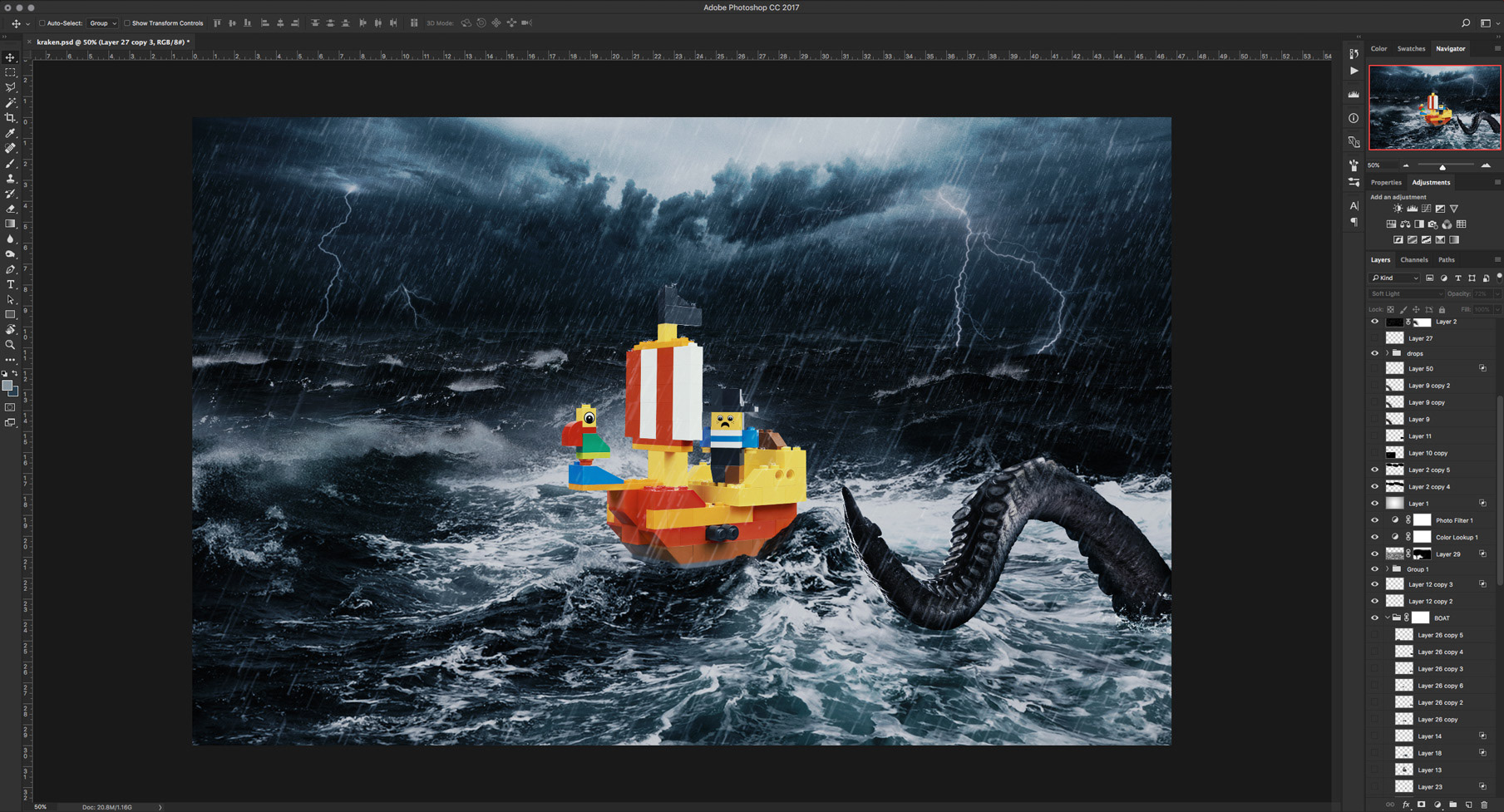Viewport: 1504px width, 812px height.
Task: Add a Color Balance adjustment
Action: pyautogui.click(x=1405, y=224)
